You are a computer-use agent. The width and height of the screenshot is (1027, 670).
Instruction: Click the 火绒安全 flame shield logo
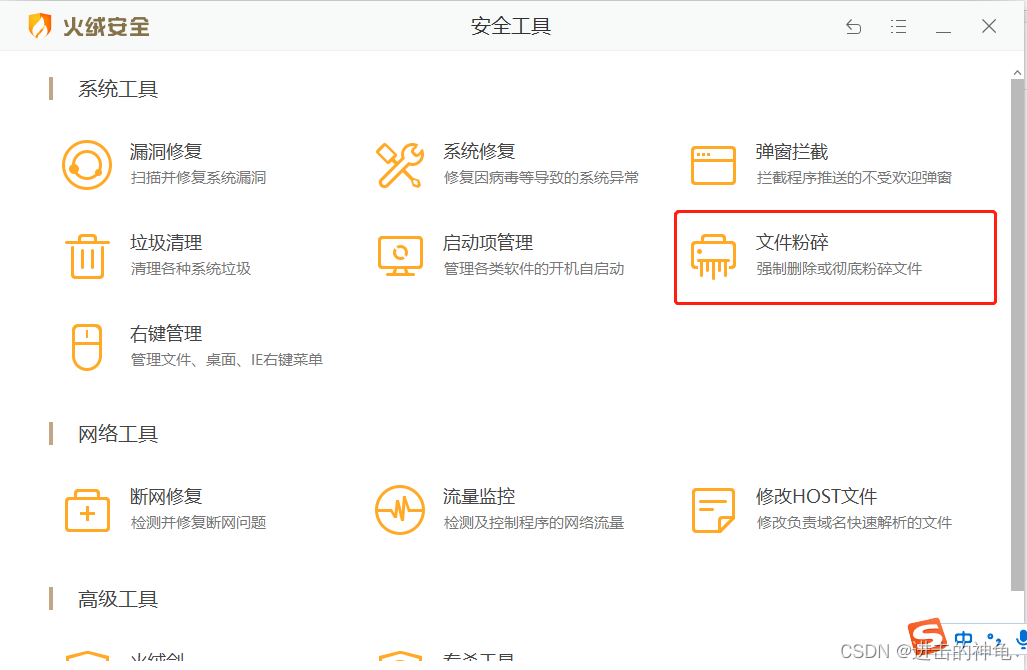point(40,26)
